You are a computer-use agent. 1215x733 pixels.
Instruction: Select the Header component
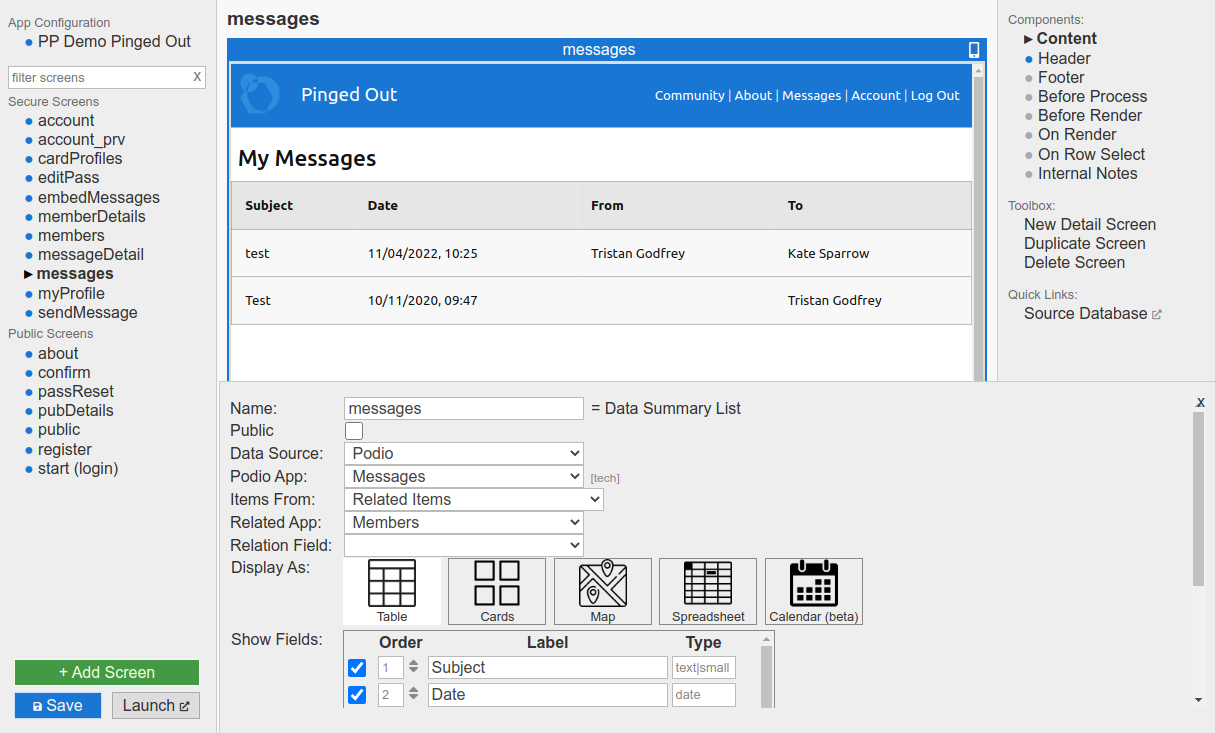[x=1064, y=59]
